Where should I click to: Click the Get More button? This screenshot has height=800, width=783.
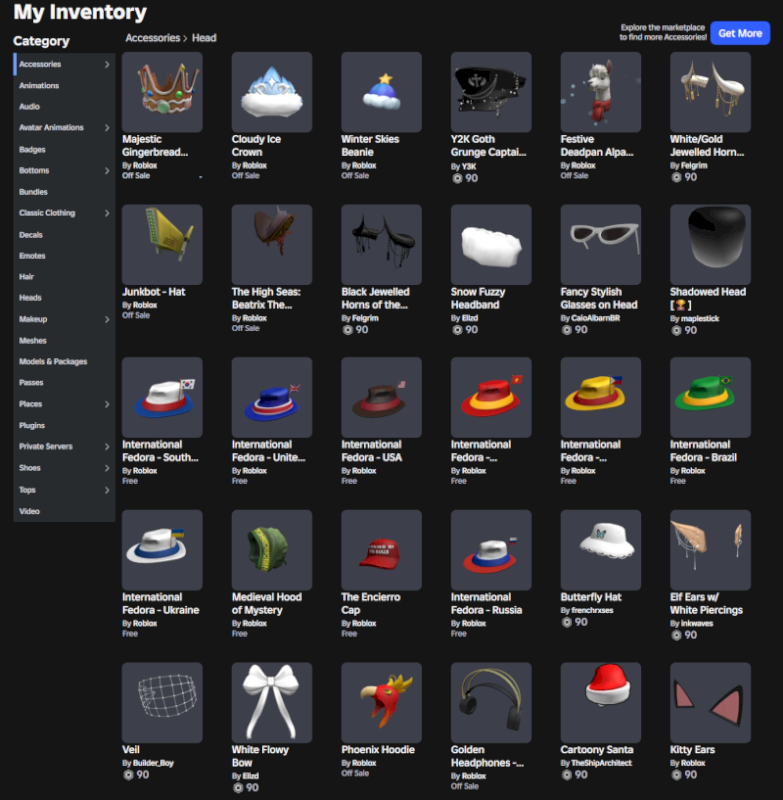click(x=740, y=33)
